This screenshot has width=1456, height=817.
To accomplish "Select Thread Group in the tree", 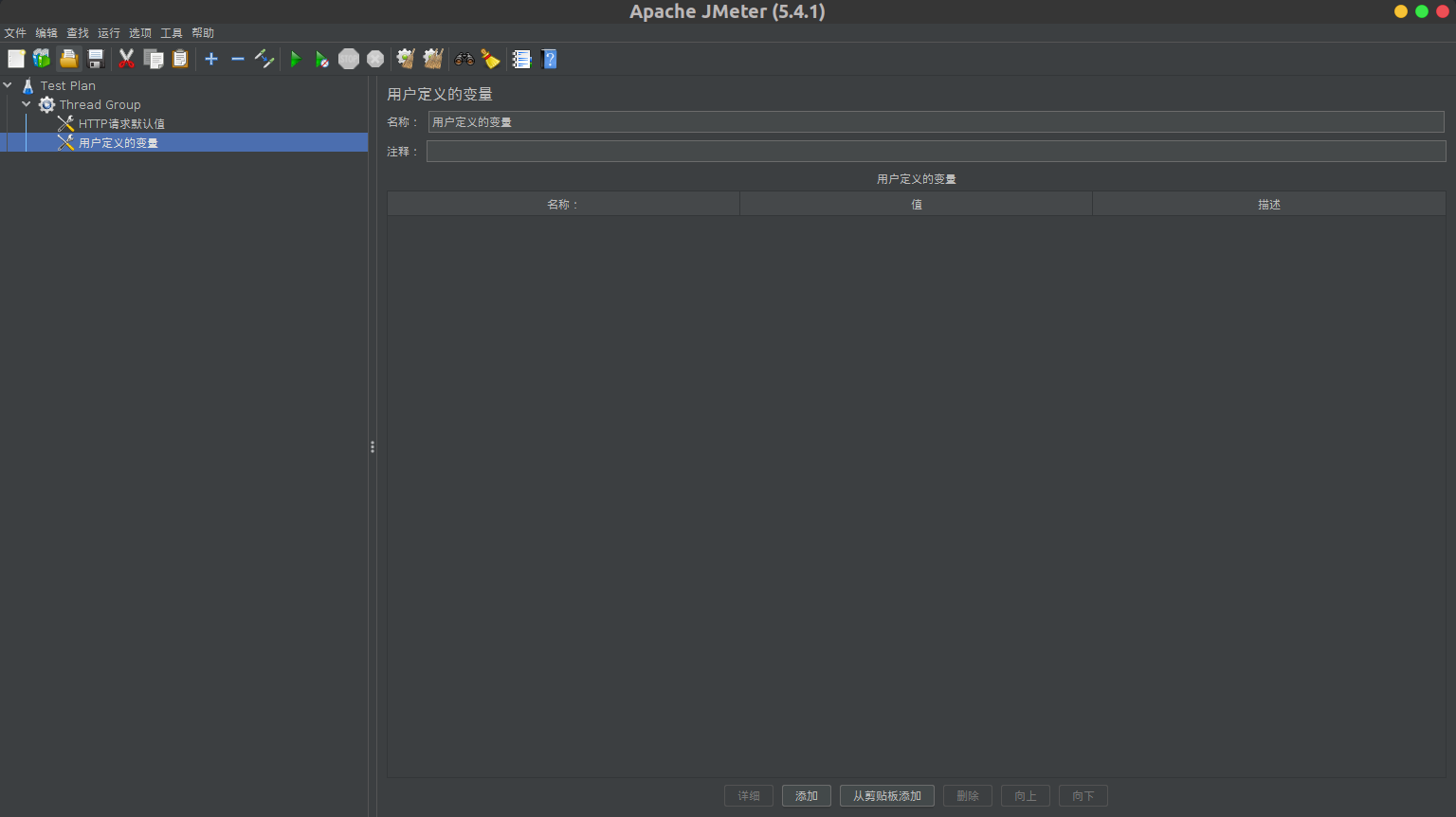I will click(x=100, y=104).
